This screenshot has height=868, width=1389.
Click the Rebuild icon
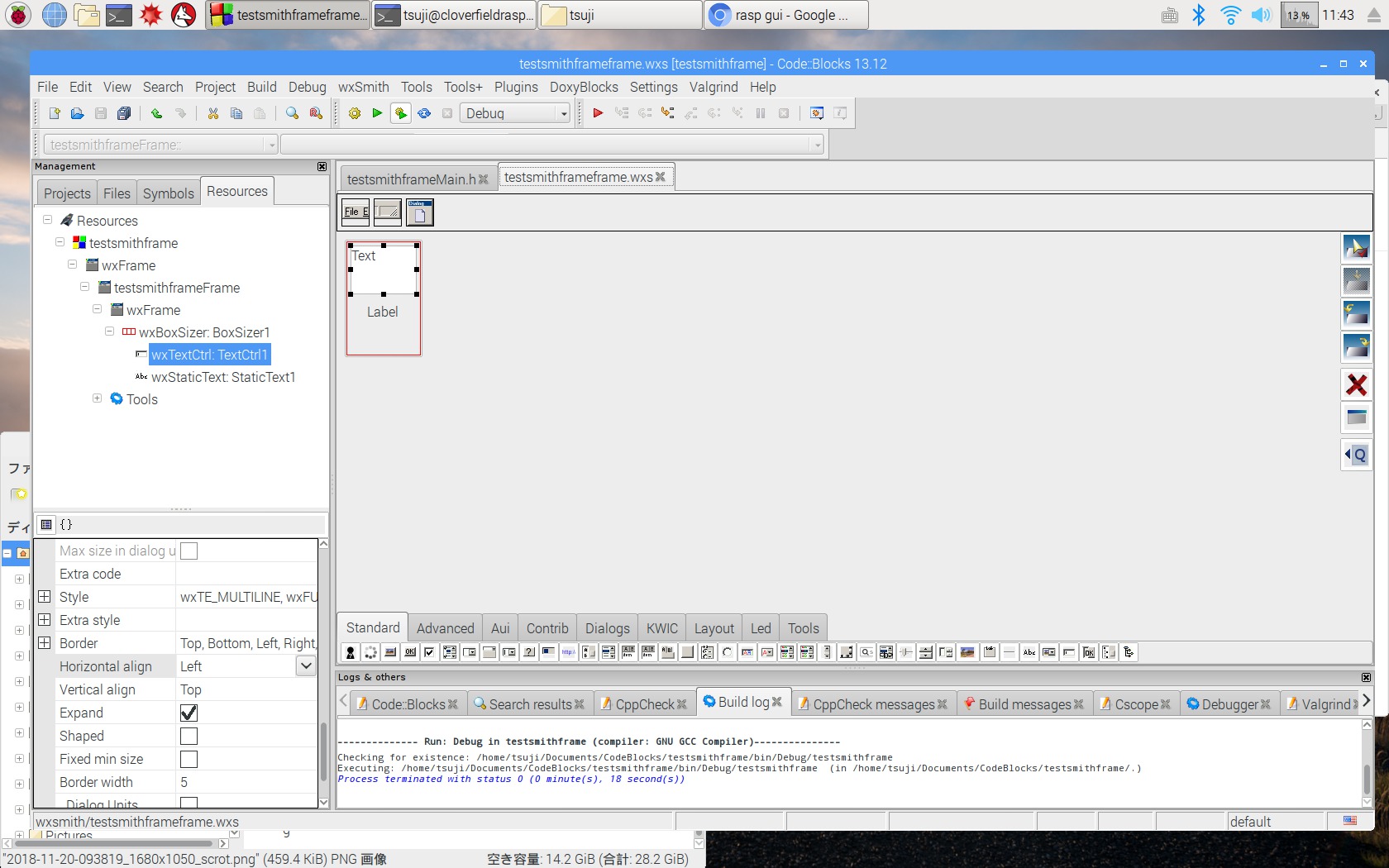[424, 113]
